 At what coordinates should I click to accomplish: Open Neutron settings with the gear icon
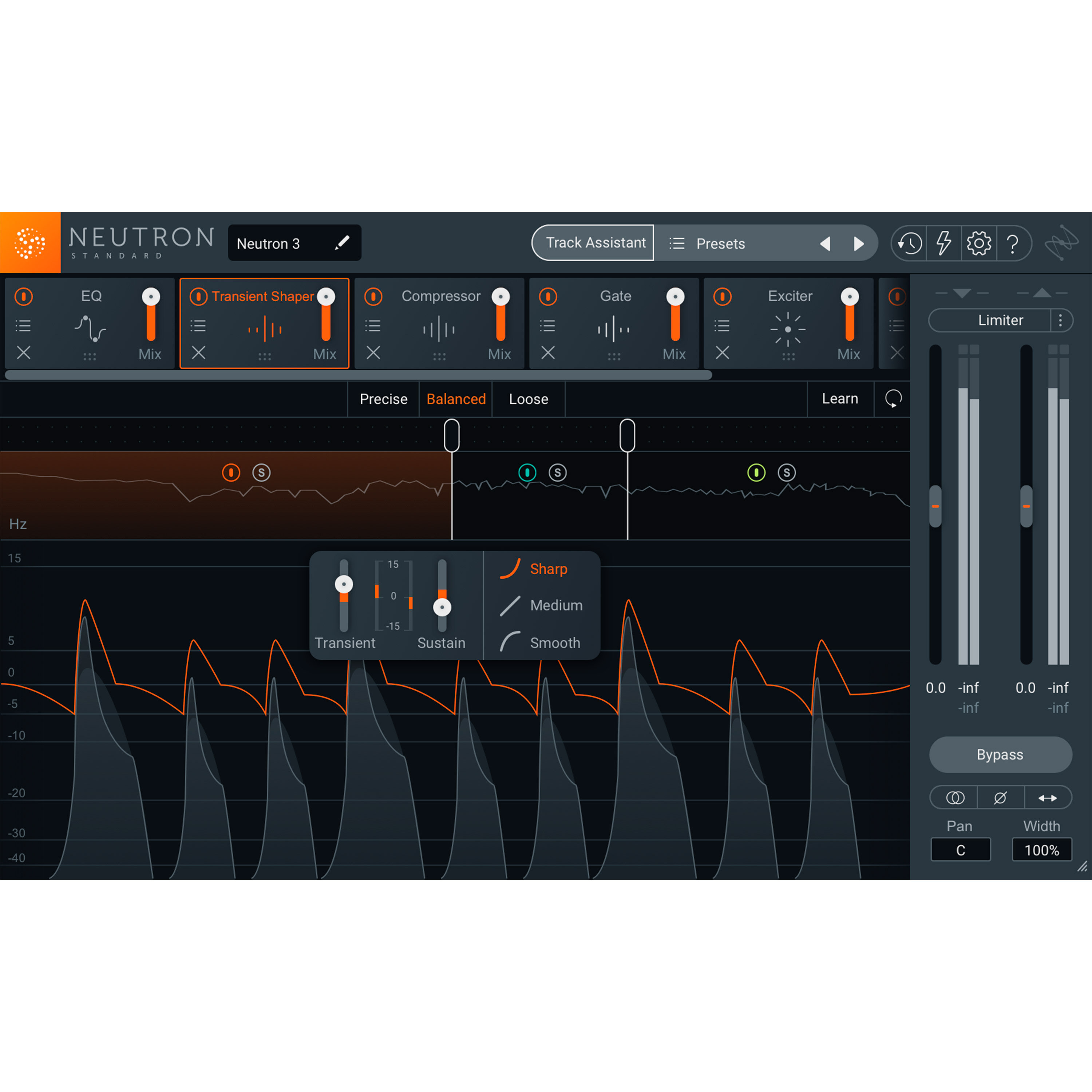[978, 243]
